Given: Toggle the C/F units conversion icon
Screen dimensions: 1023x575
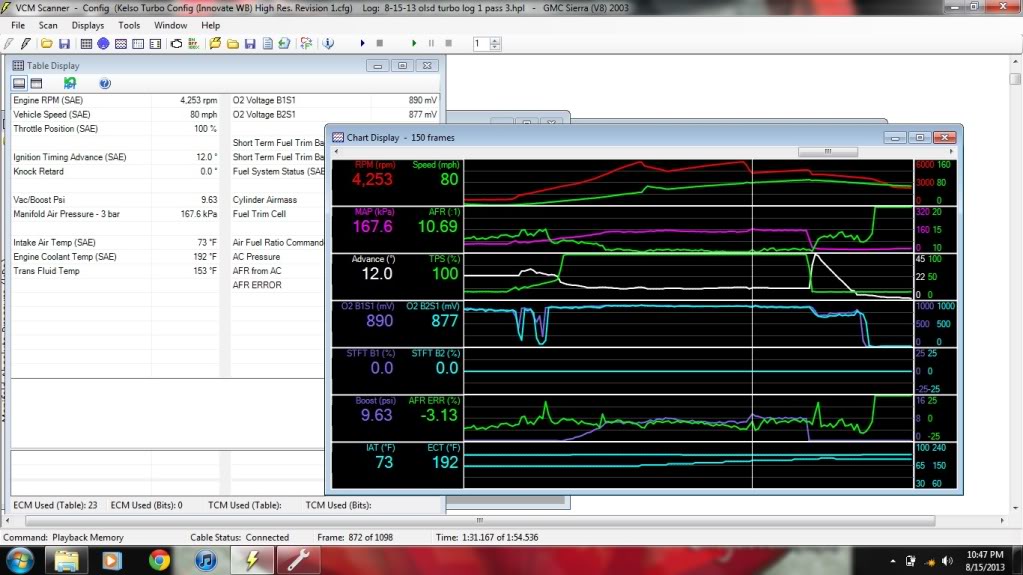Looking at the screenshot, I should [306, 44].
